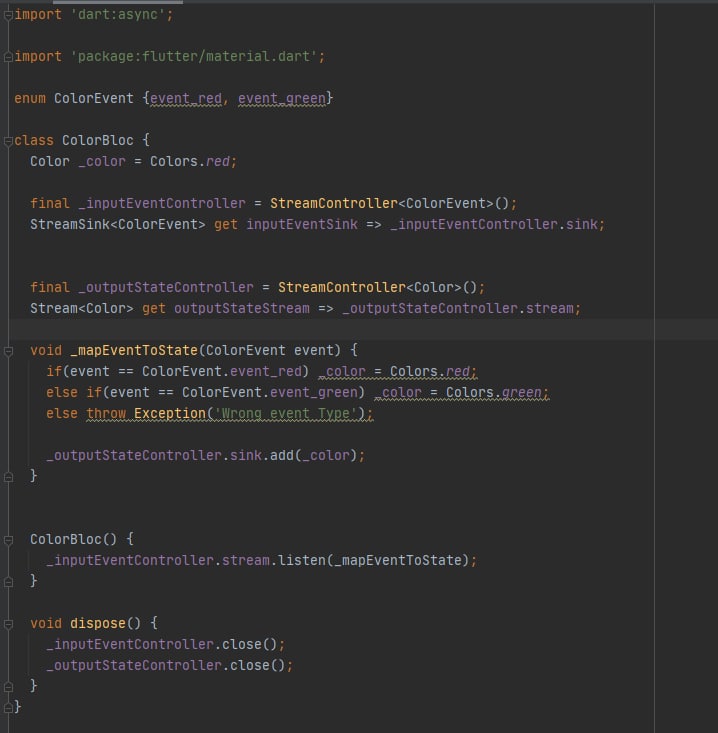The image size is (718, 733).
Task: Click the enum keyword
Action: [30, 99]
